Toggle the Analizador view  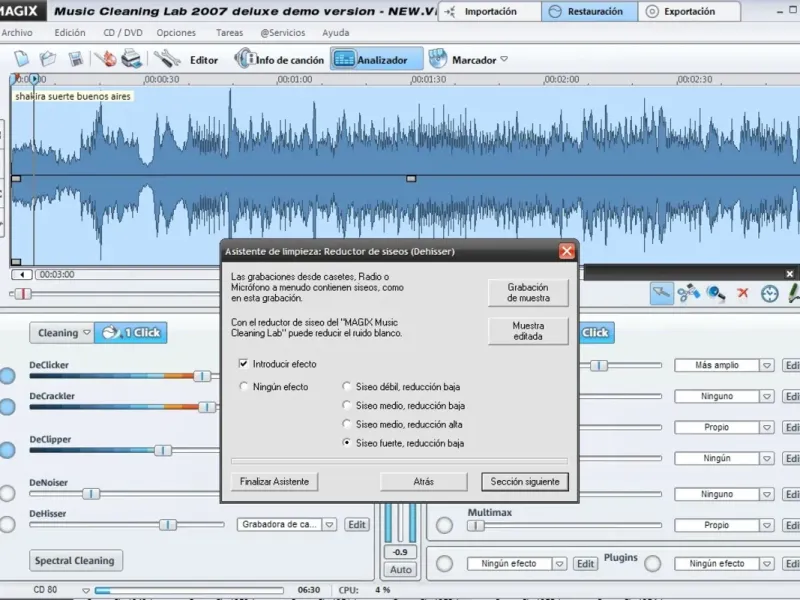click(x=377, y=60)
